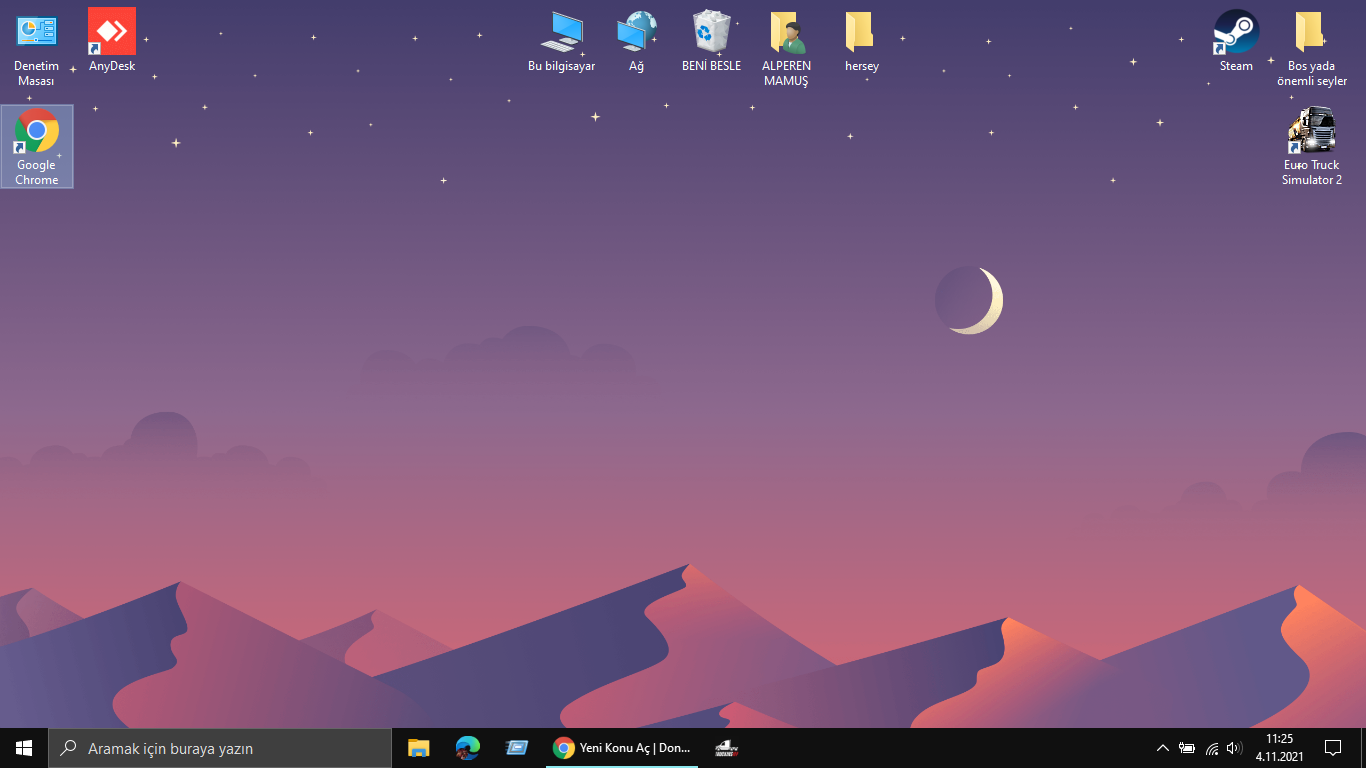The height and width of the screenshot is (768, 1366).
Task: Select the hersey folder icon
Action: (x=861, y=41)
